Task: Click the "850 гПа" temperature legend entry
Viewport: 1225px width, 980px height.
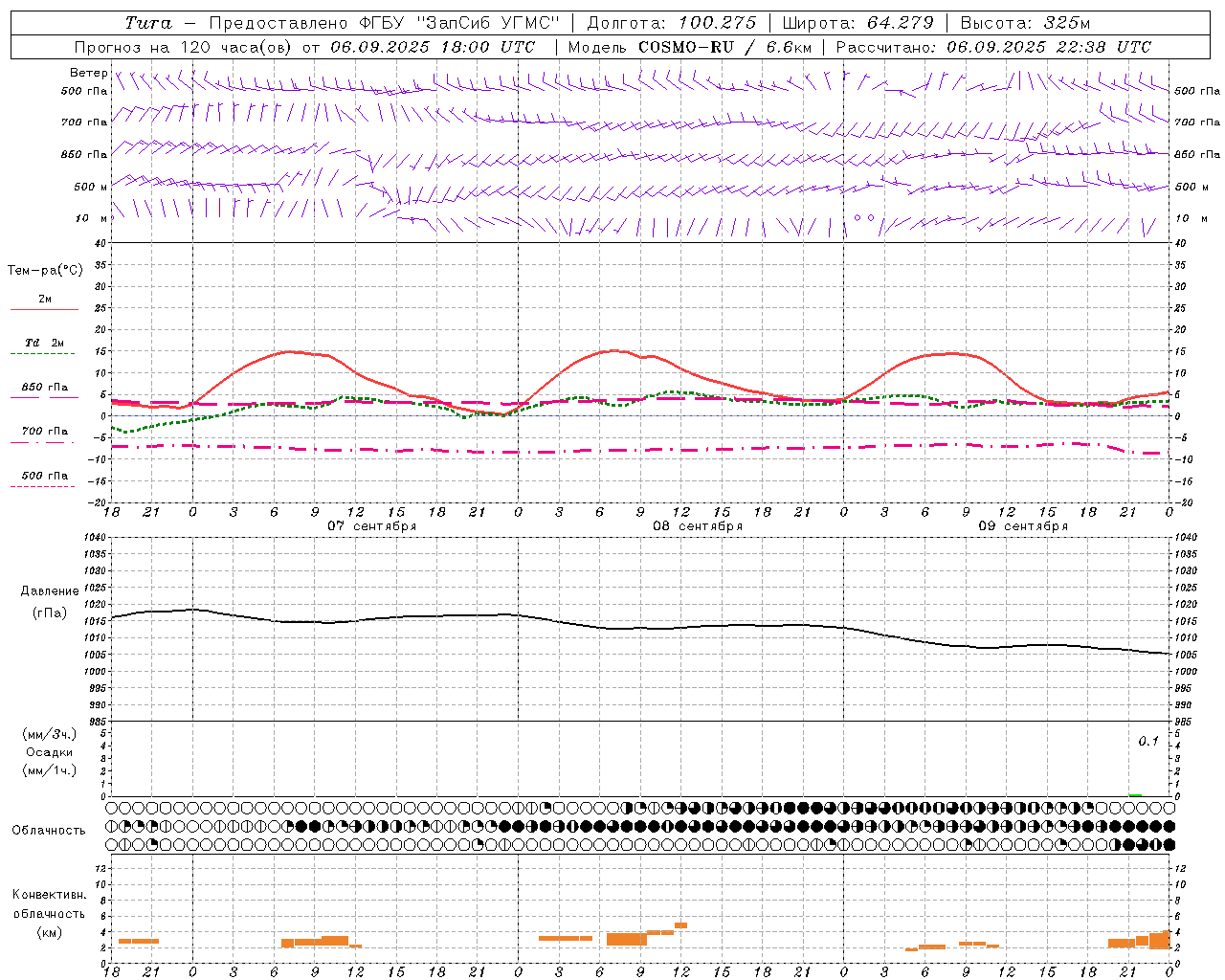Action: (45, 388)
